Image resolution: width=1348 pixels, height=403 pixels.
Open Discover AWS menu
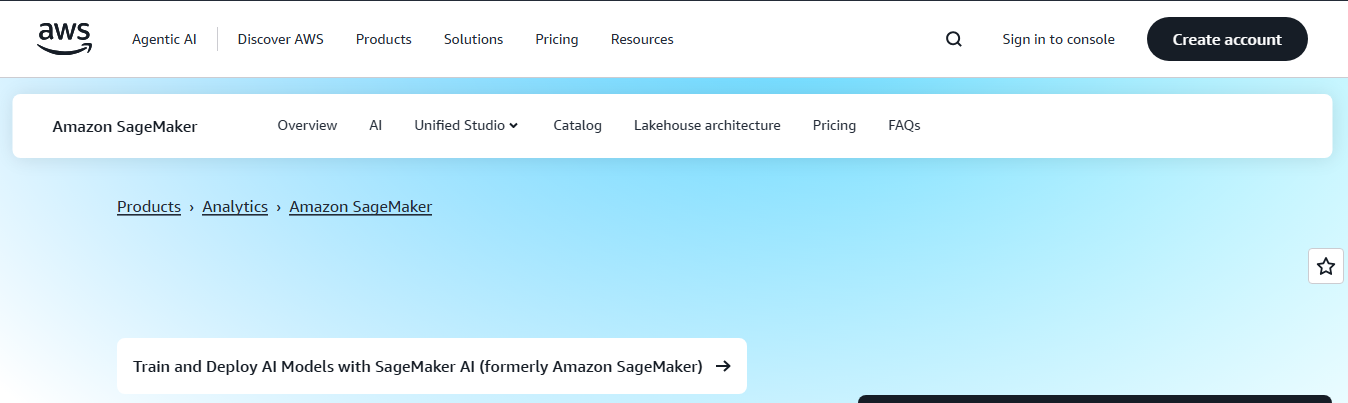pyautogui.click(x=280, y=39)
